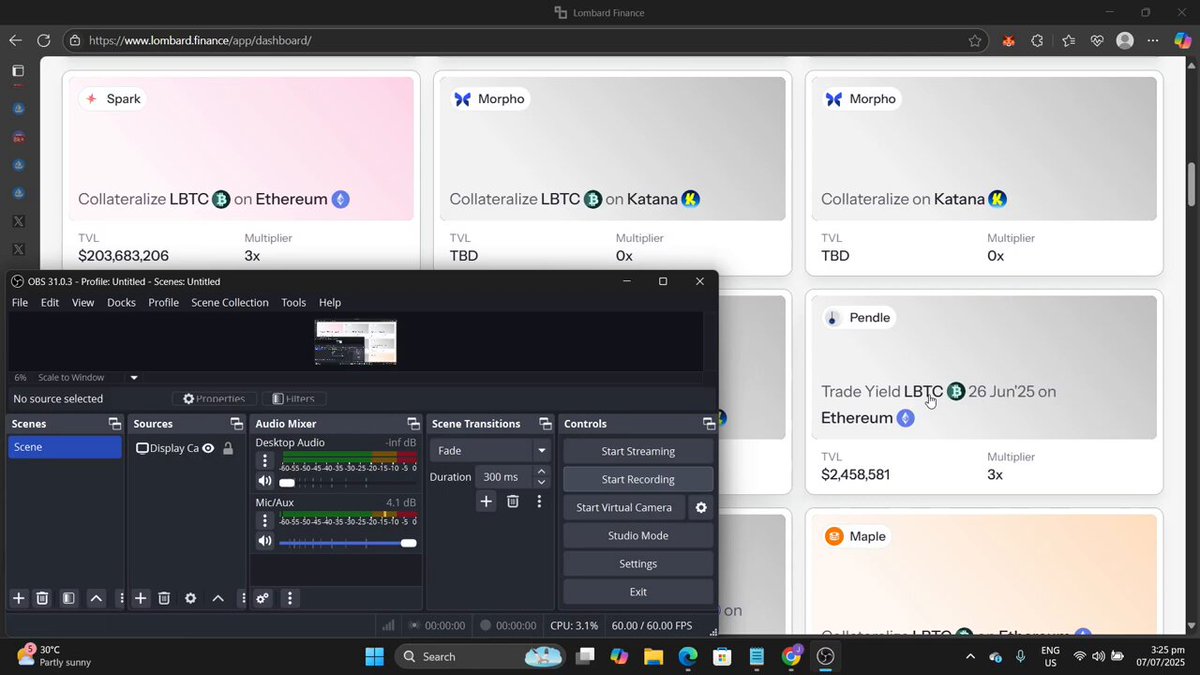Add a new source in Sources dock
Image resolution: width=1200 pixels, height=675 pixels.
click(x=141, y=598)
